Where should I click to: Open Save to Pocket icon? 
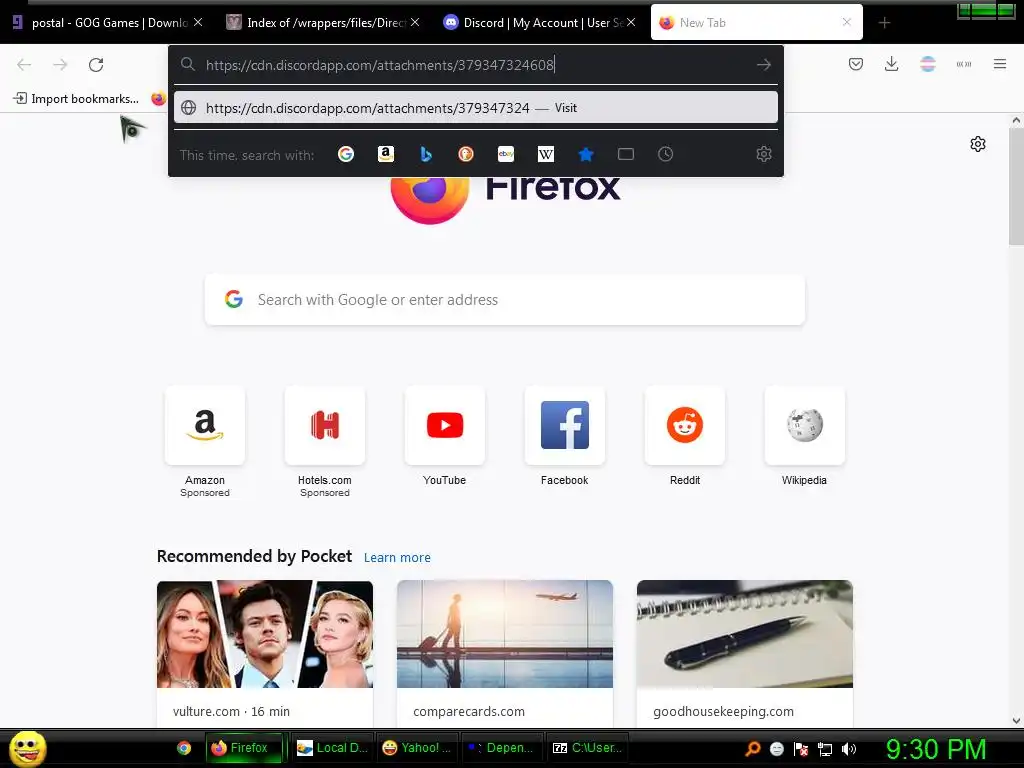(x=856, y=64)
